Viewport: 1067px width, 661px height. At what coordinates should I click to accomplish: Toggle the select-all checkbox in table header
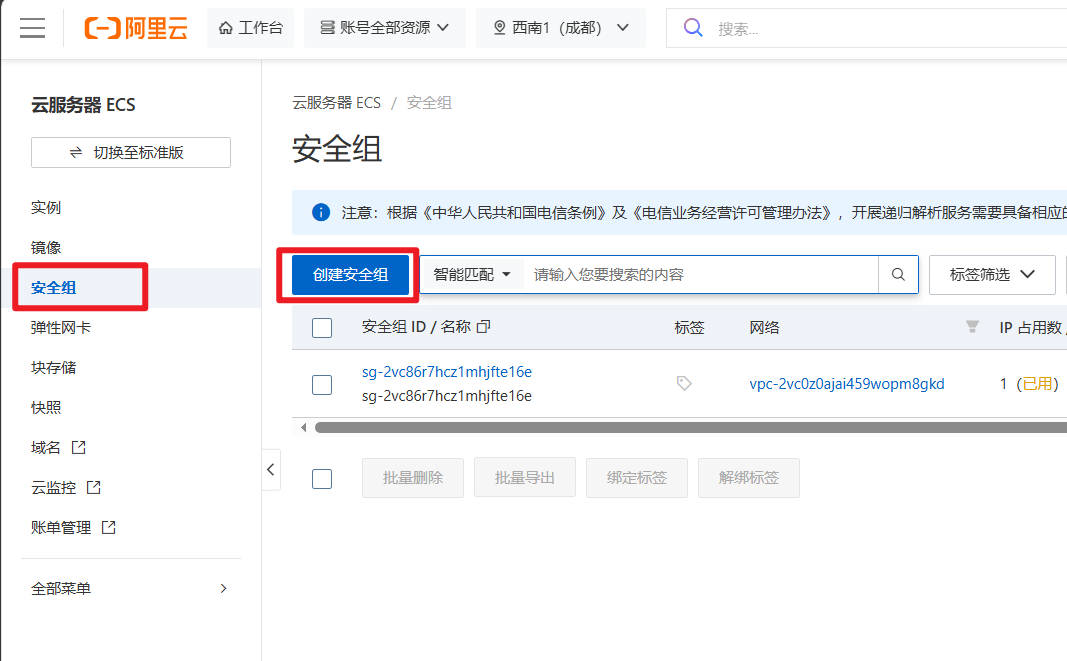[322, 328]
